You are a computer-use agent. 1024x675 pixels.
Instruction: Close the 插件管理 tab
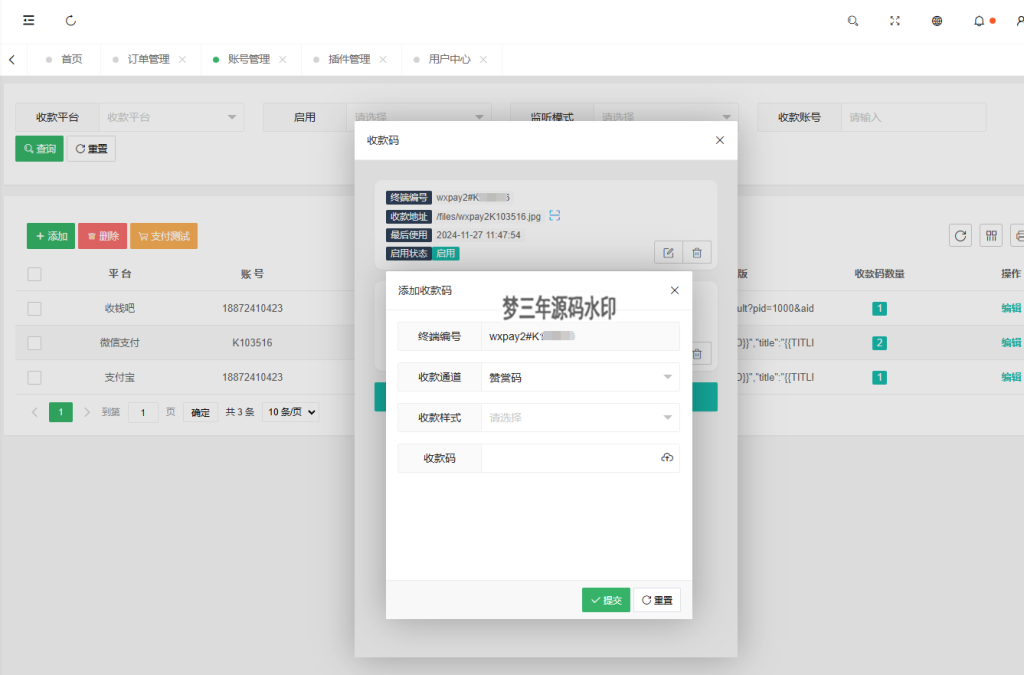pos(383,59)
